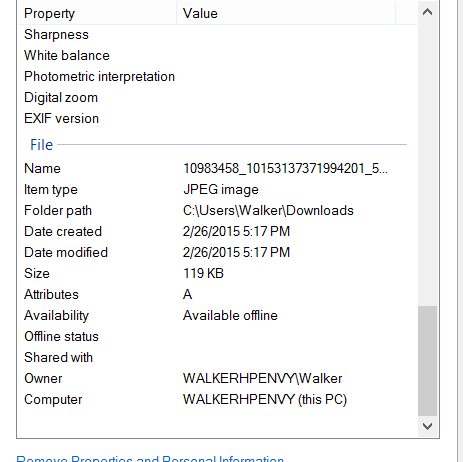Image resolution: width=463 pixels, height=462 pixels.
Task: Click the scroll down arrow
Action: tap(427, 426)
